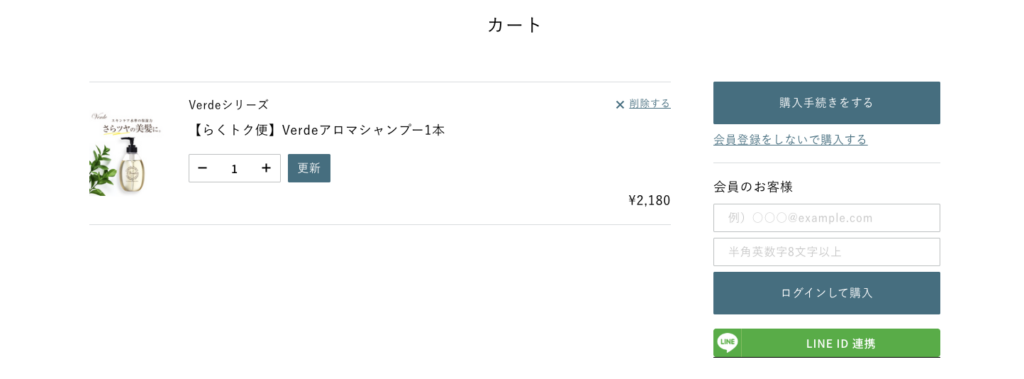Click the 削除する link
Image resolution: width=1024 pixels, height=379 pixels.
click(x=650, y=104)
